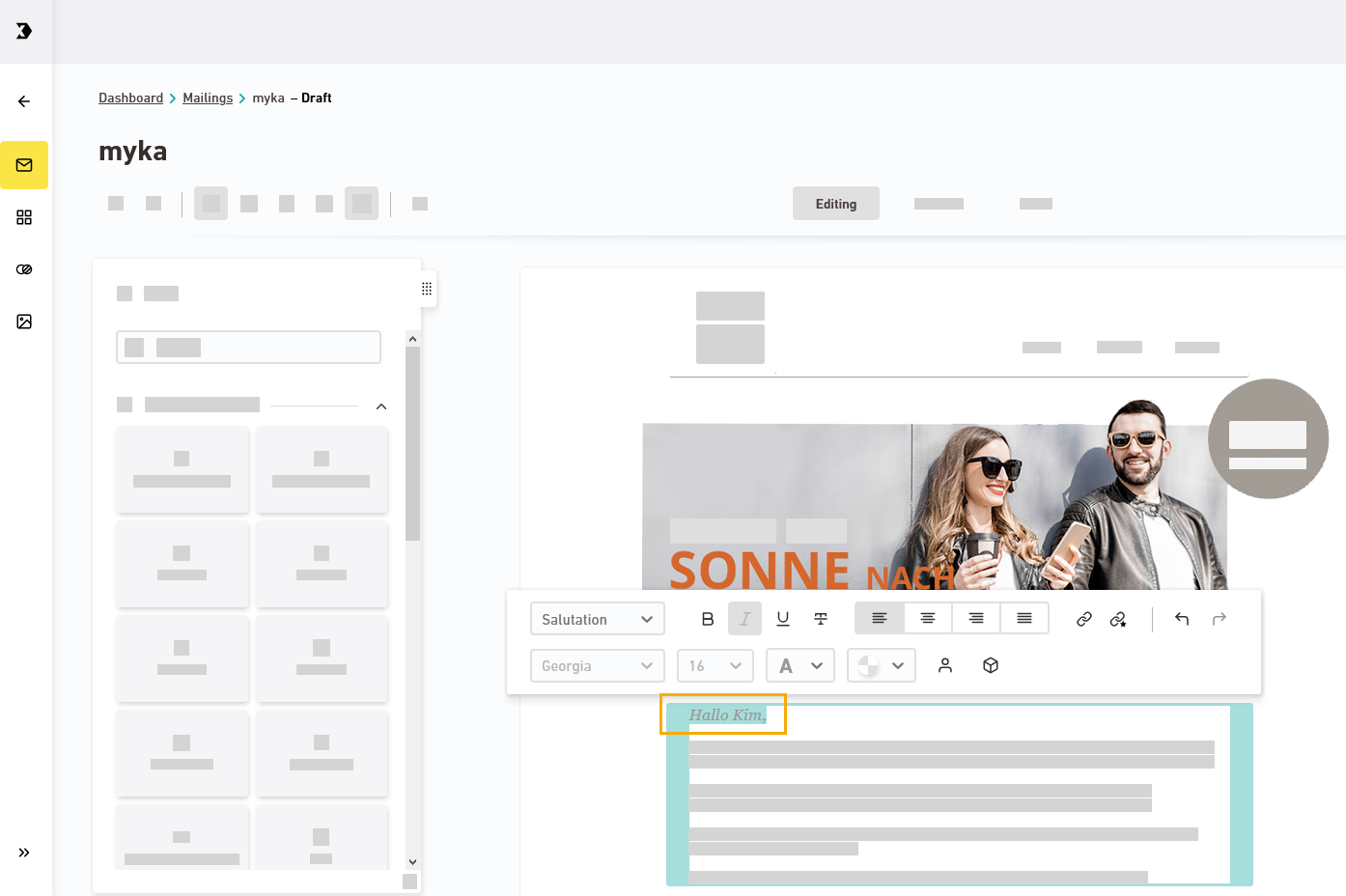Open the Mailings envelope sidebar icon
Screen dimensions: 1346x896
point(24,165)
